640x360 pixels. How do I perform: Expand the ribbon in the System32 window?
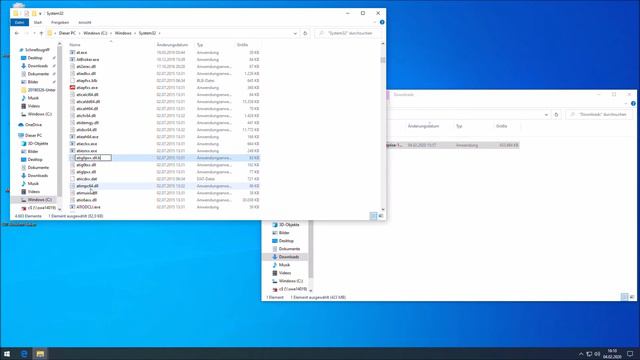point(376,22)
